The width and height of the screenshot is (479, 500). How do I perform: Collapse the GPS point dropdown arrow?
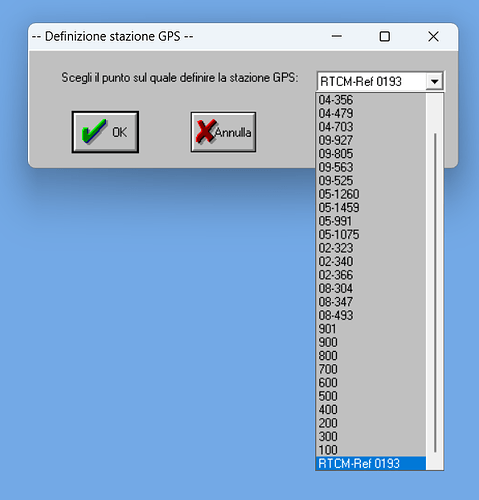pyautogui.click(x=434, y=81)
